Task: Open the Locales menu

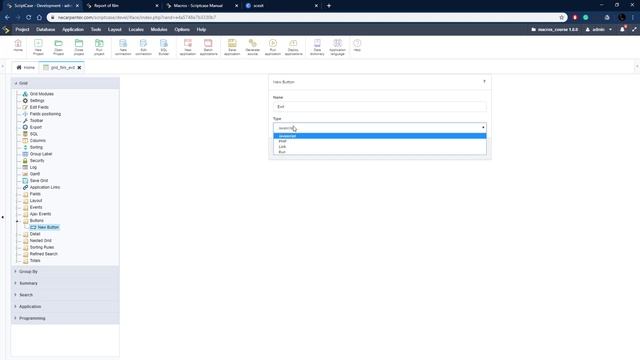Action: pos(136,29)
